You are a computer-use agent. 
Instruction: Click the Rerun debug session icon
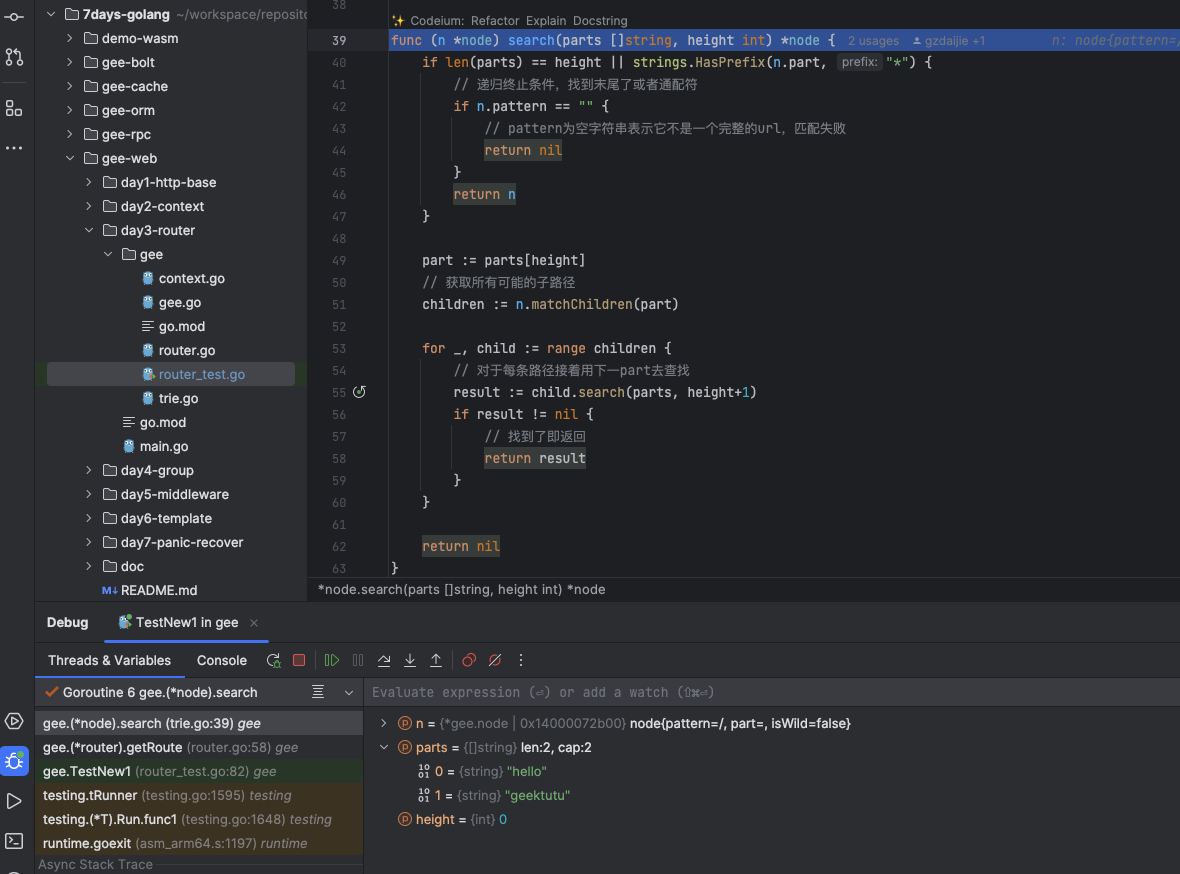click(273, 660)
